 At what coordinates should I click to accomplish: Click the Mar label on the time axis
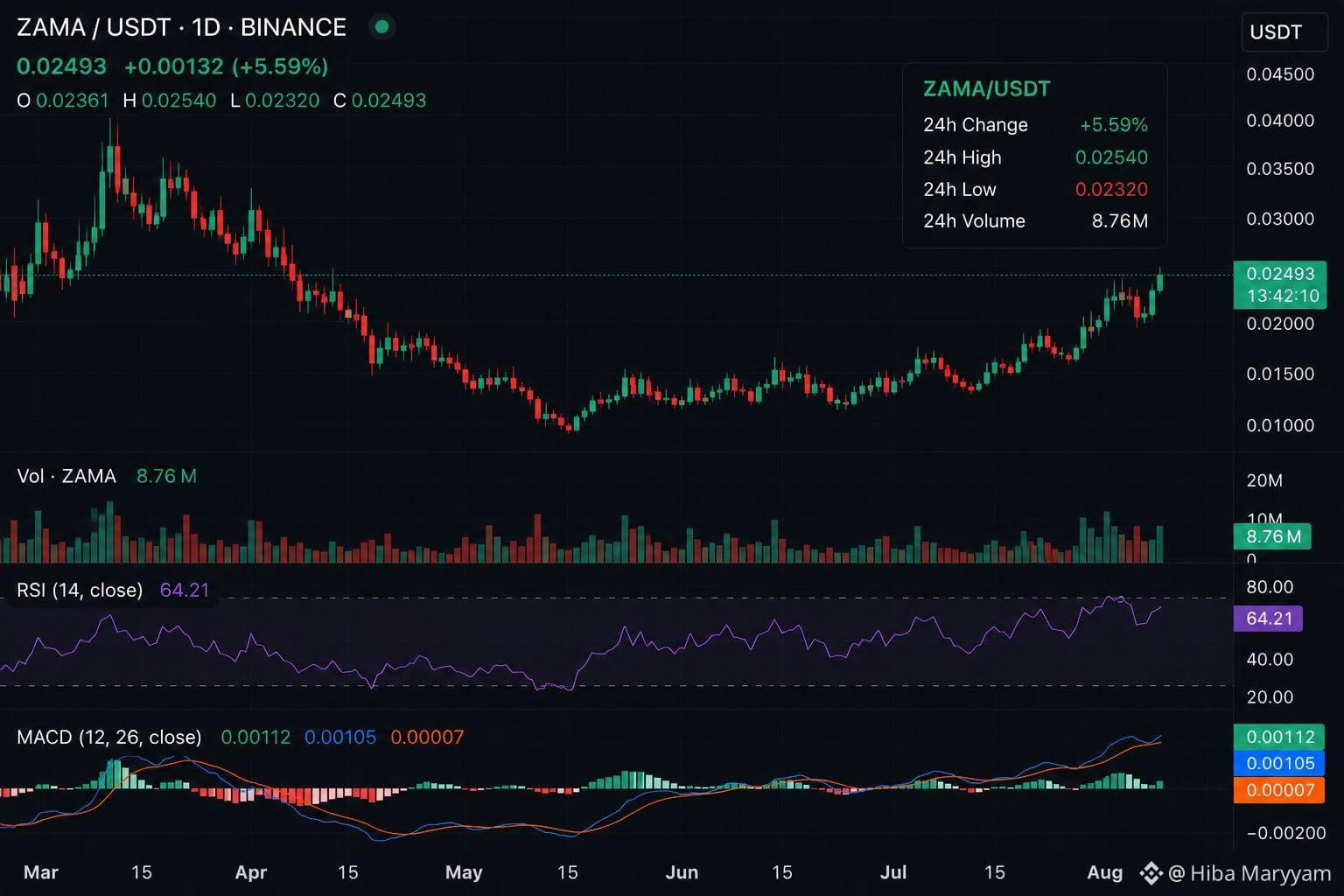point(41,872)
